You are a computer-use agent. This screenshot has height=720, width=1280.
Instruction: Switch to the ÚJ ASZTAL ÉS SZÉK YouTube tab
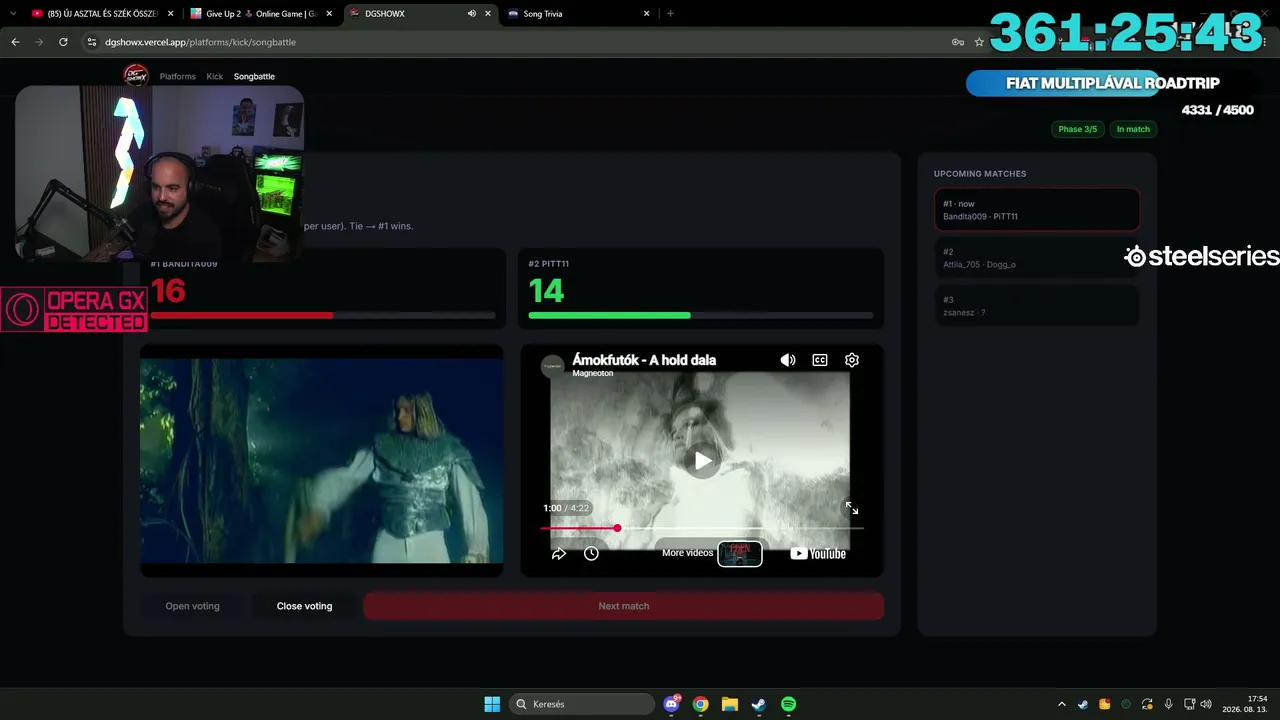pyautogui.click(x=102, y=14)
